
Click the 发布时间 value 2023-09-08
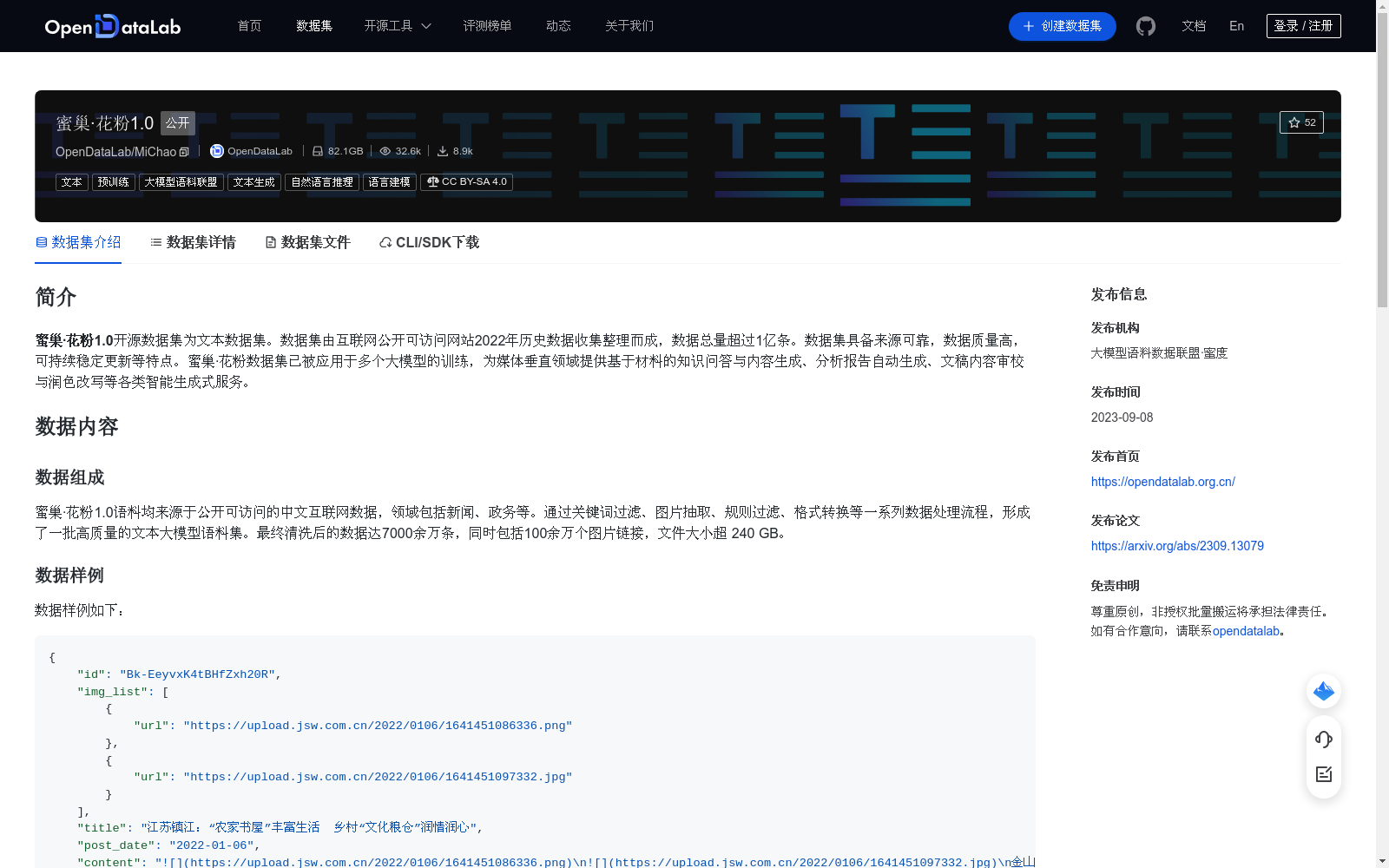pyautogui.click(x=1122, y=418)
